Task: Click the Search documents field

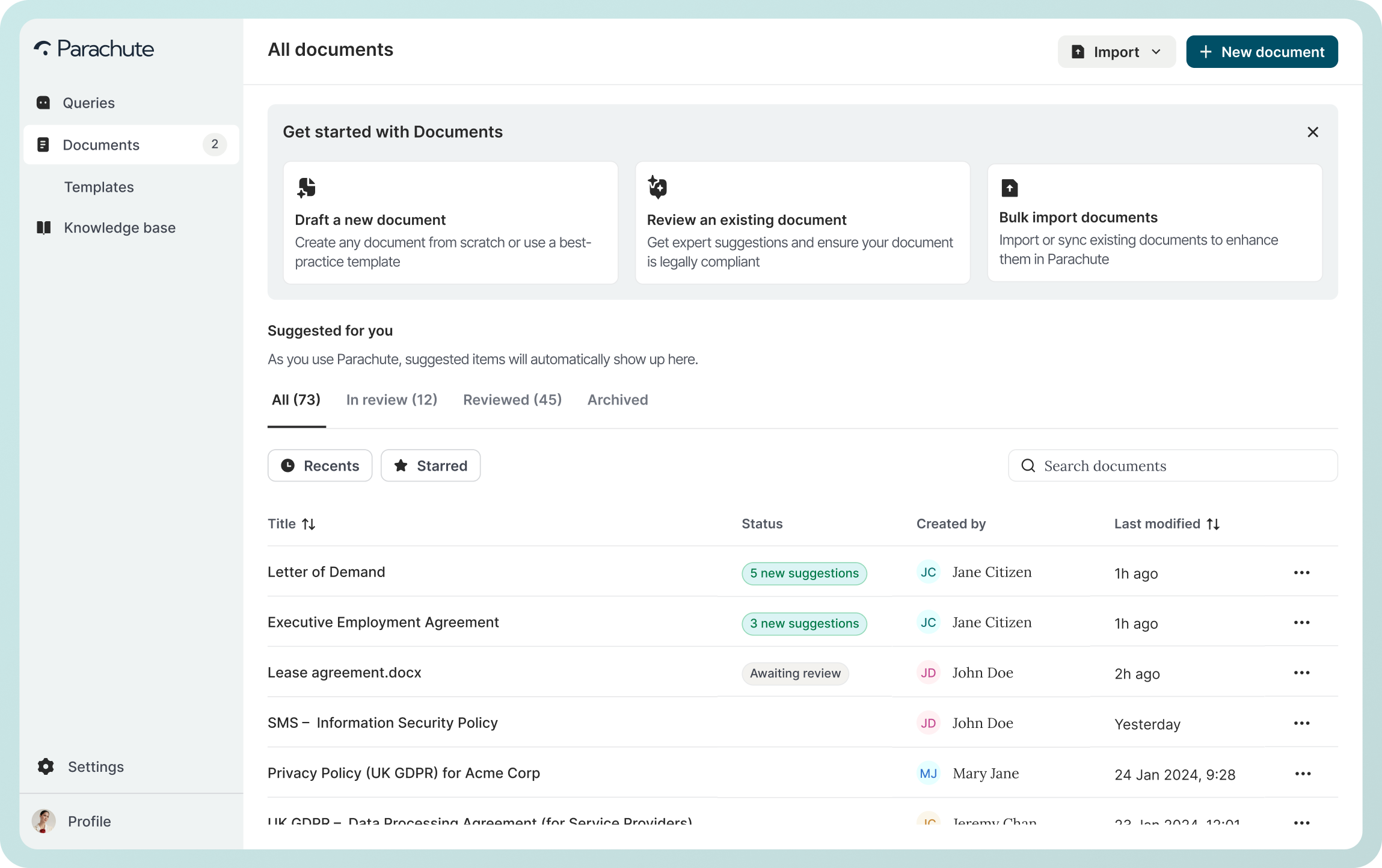Action: point(1173,466)
